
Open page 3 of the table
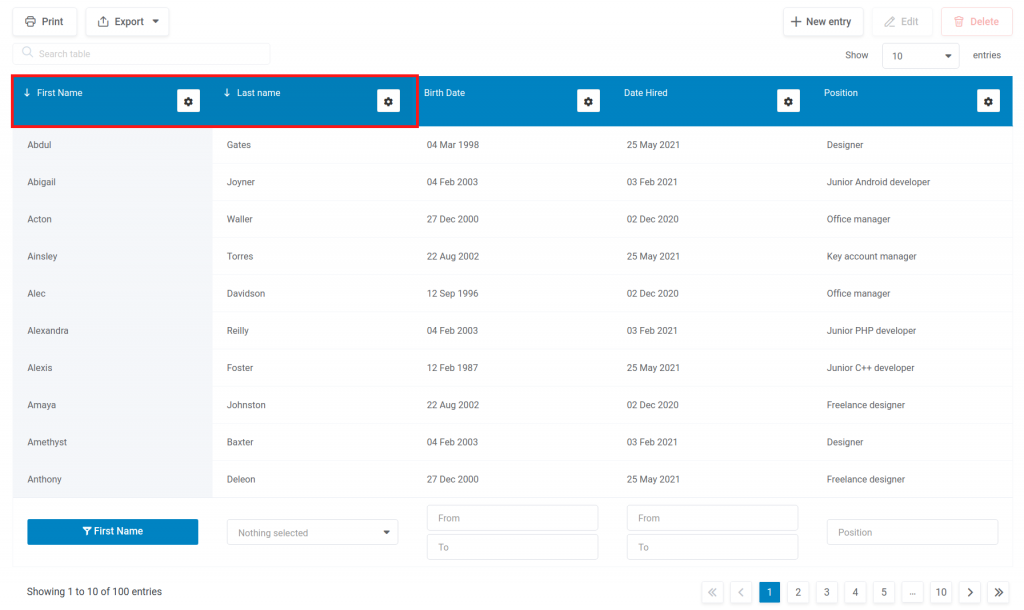[x=826, y=592]
